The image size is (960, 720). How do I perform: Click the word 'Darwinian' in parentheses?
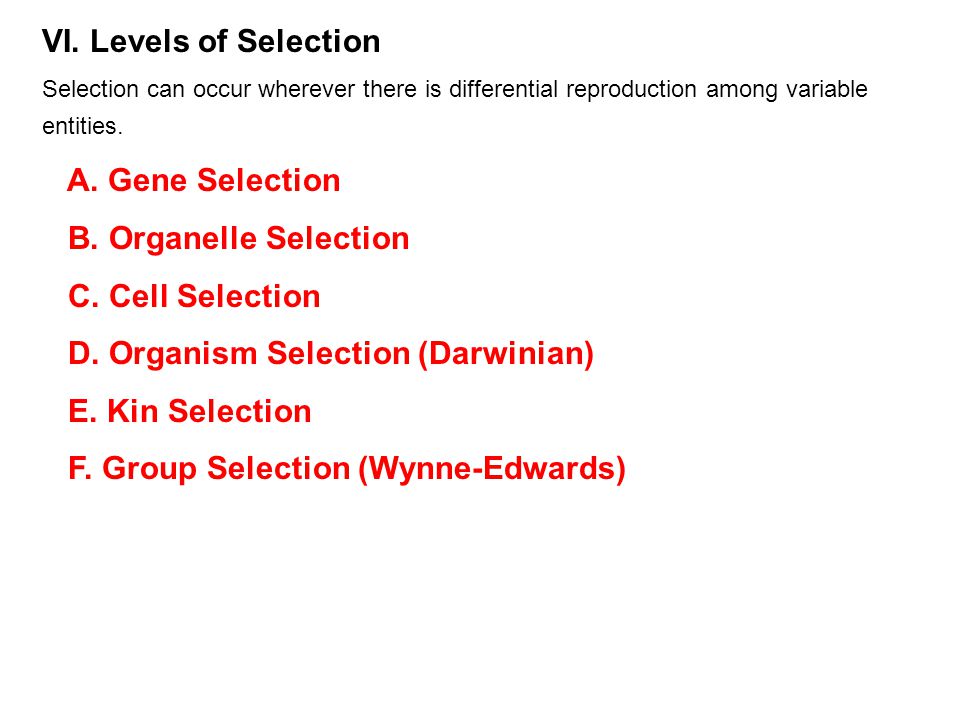point(506,354)
